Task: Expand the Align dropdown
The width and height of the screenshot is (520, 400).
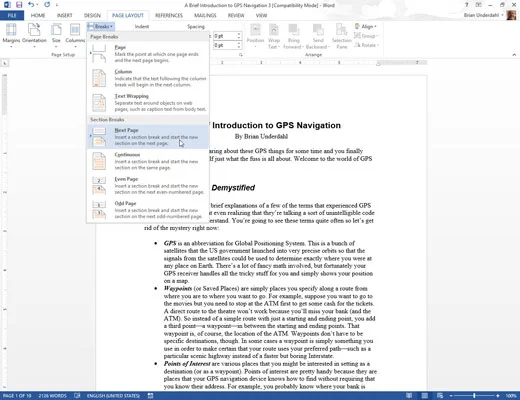Action: pyautogui.click(x=366, y=26)
